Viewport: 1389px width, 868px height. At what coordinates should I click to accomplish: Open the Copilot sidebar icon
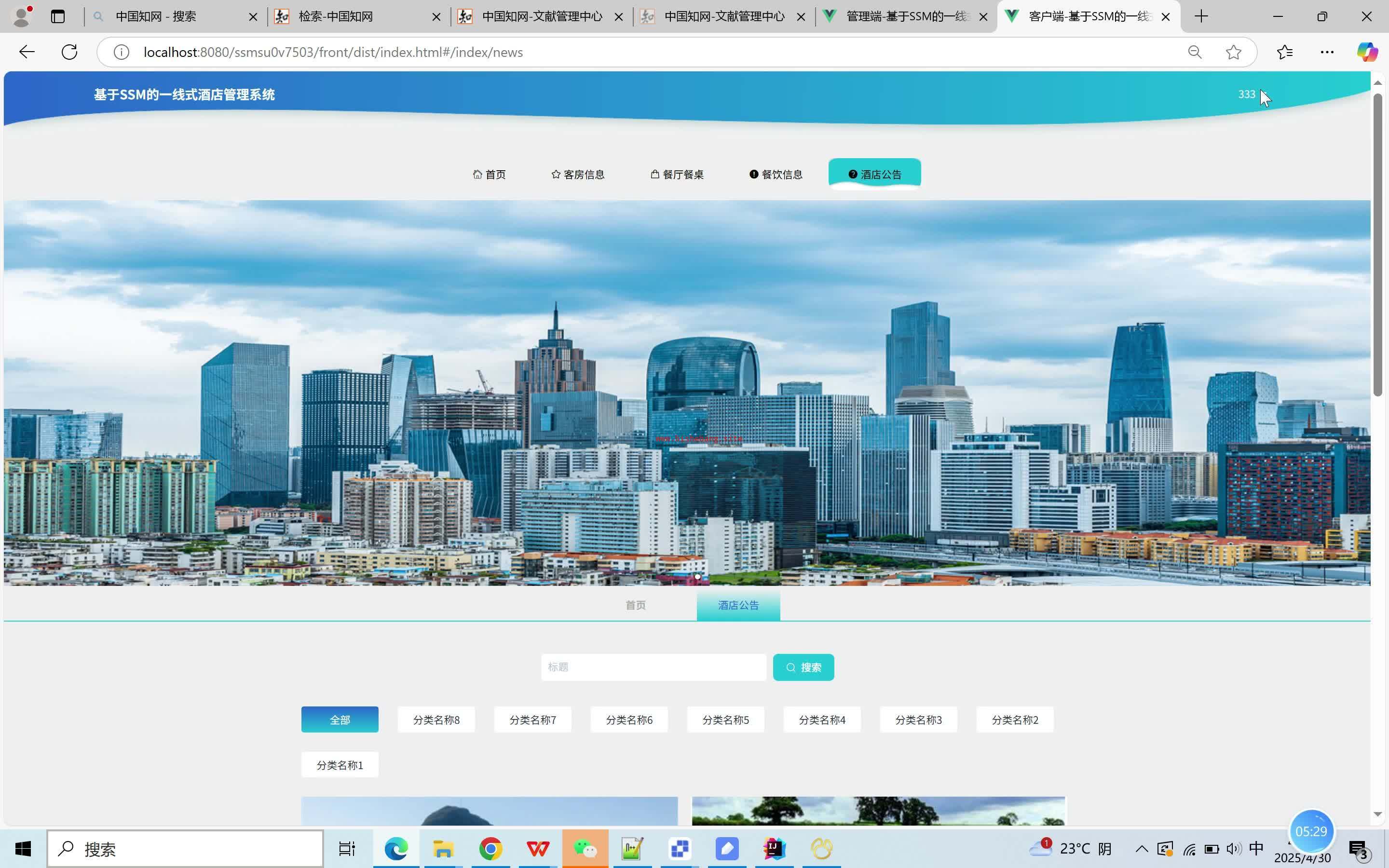point(1367,52)
